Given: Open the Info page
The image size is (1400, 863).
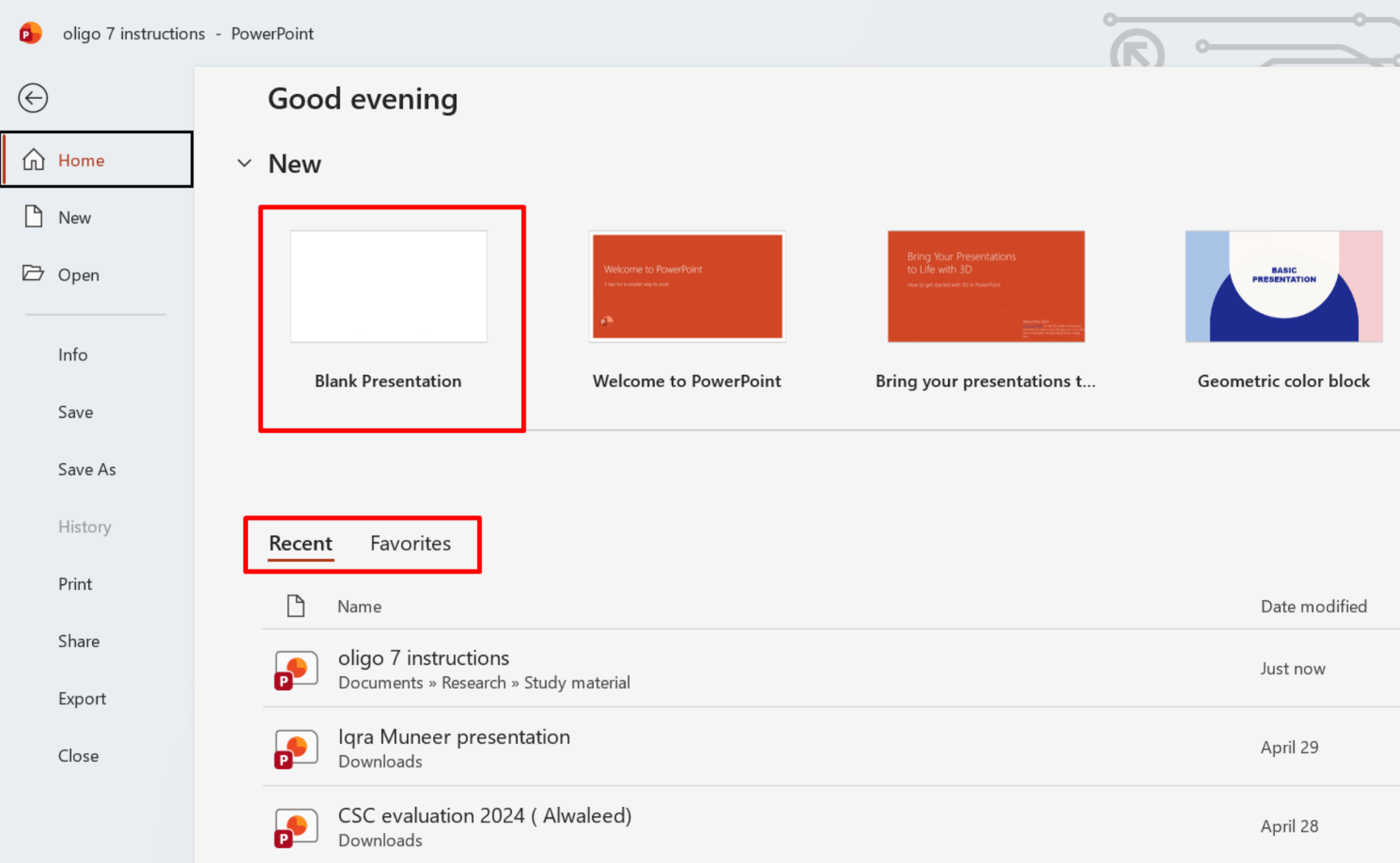Looking at the screenshot, I should [x=73, y=354].
